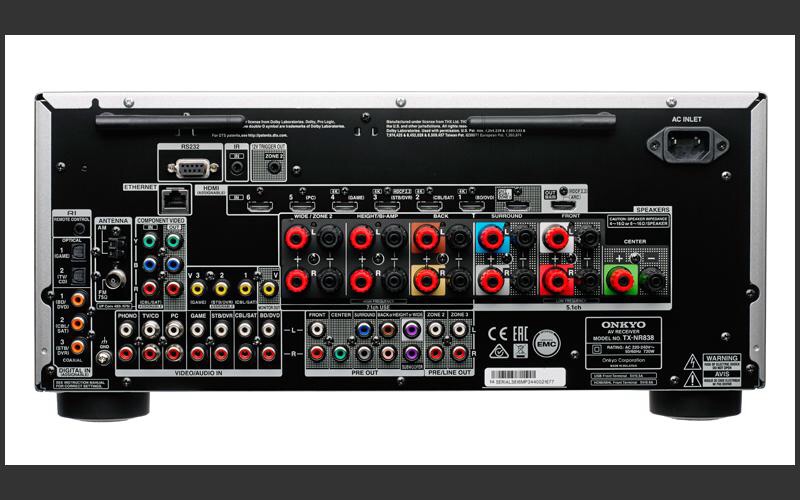Click the CE certification mark
800x500 pixels.
[497, 334]
